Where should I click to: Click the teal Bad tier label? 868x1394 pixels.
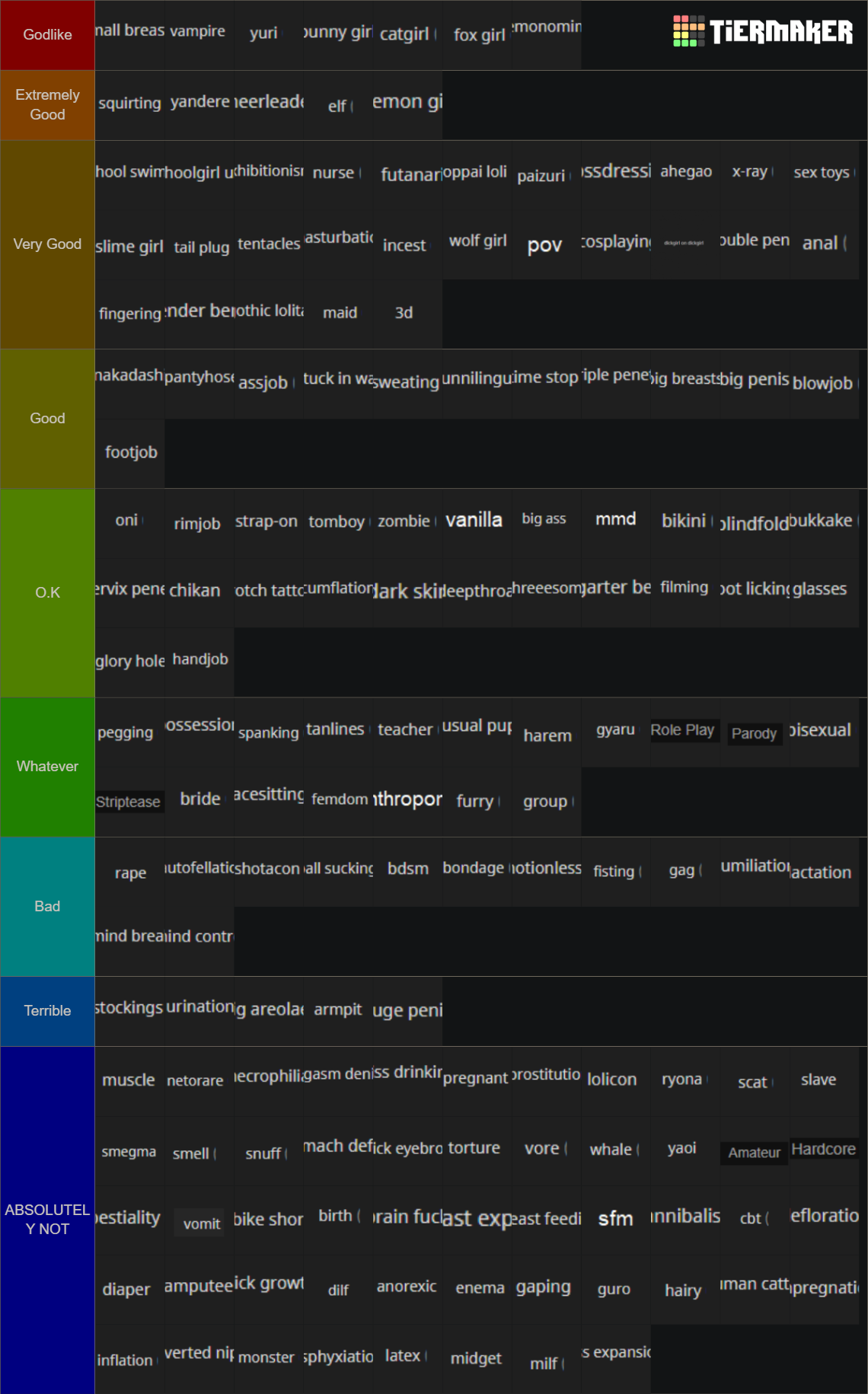click(47, 907)
